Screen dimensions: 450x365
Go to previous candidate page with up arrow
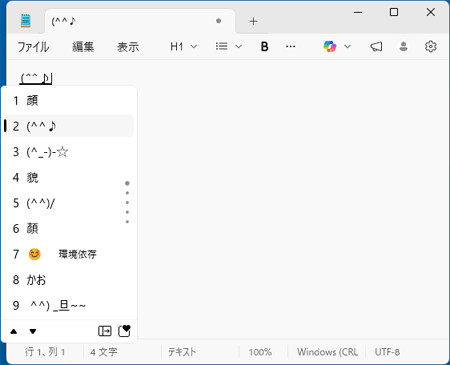pos(14,331)
